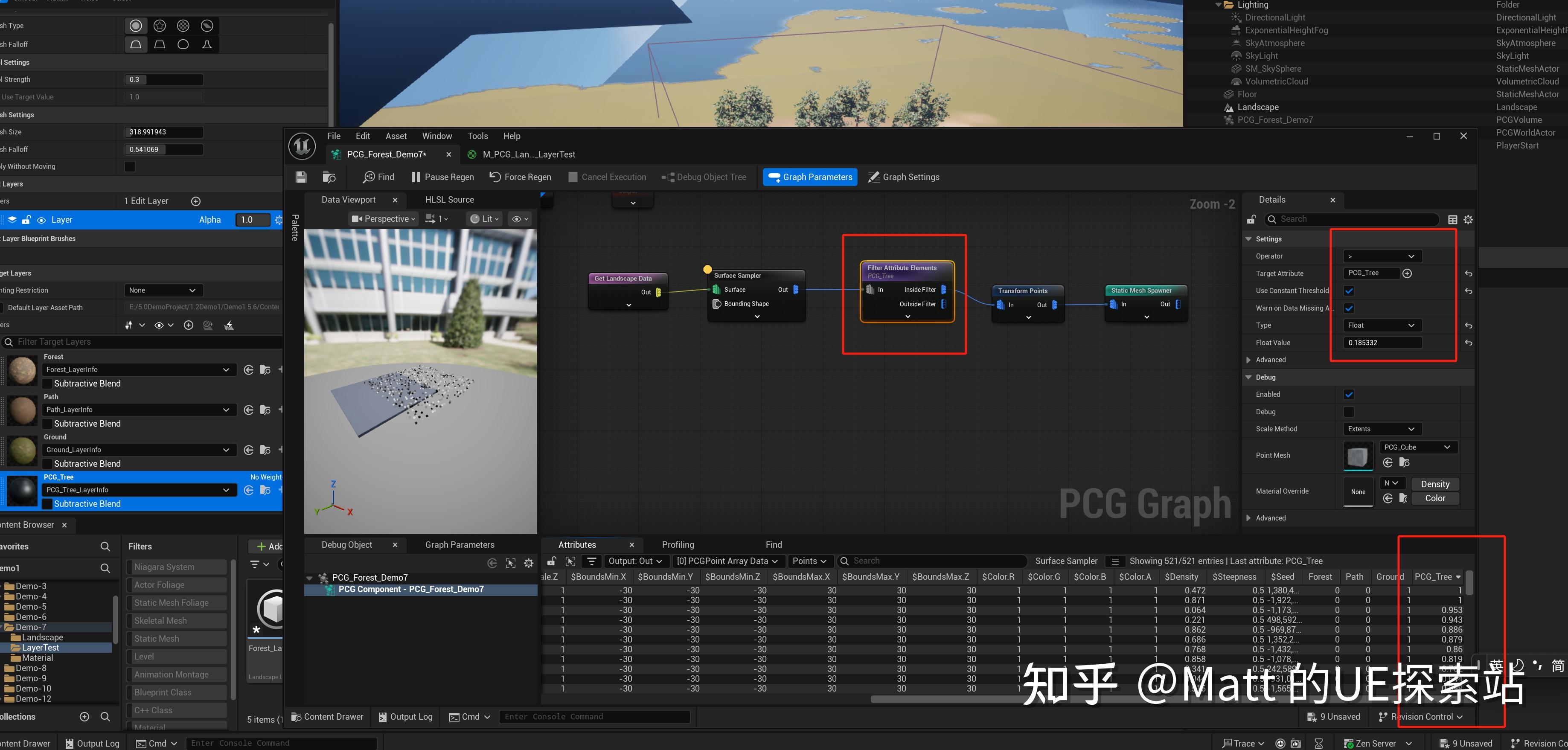Click the Density button

pos(1435,484)
